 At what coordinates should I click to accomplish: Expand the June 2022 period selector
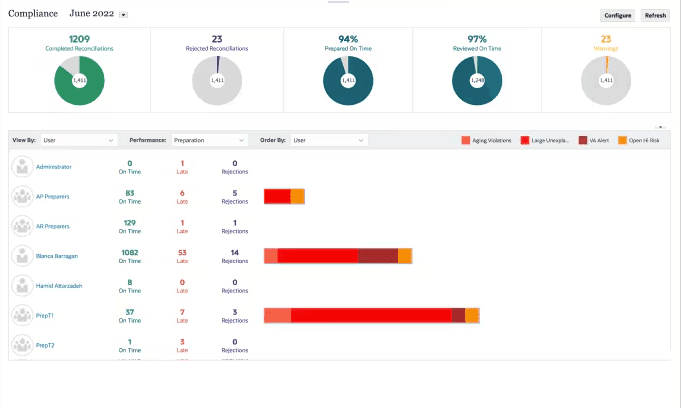pos(123,15)
